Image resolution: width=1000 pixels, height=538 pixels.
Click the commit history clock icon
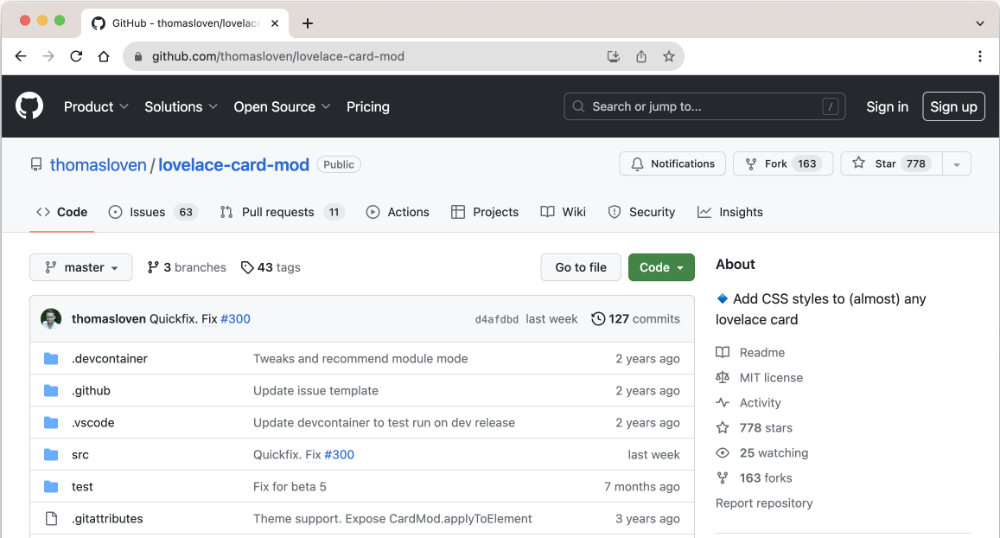[x=598, y=319]
